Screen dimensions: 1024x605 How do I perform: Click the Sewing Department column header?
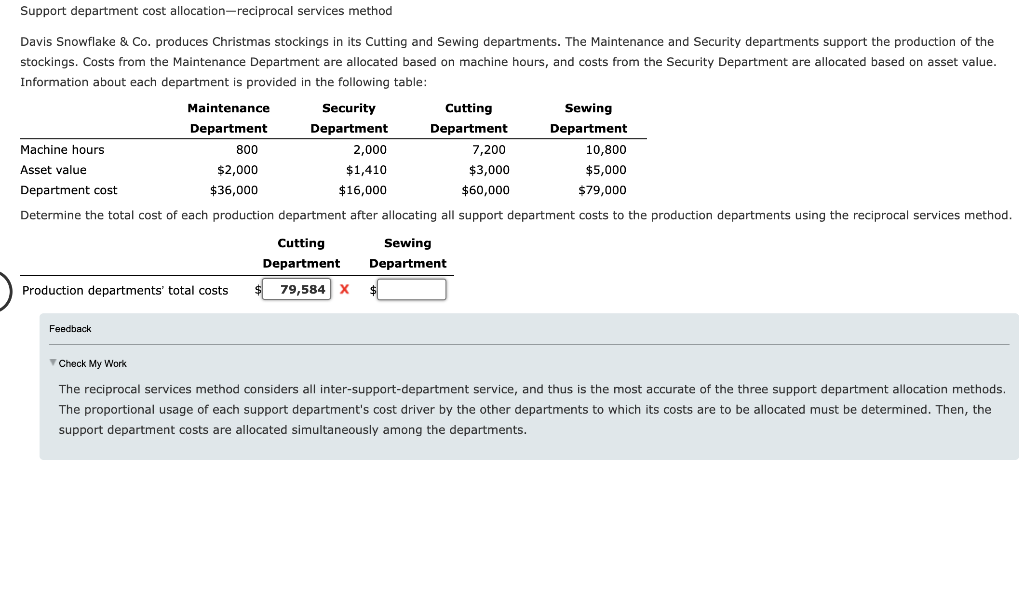pos(588,118)
